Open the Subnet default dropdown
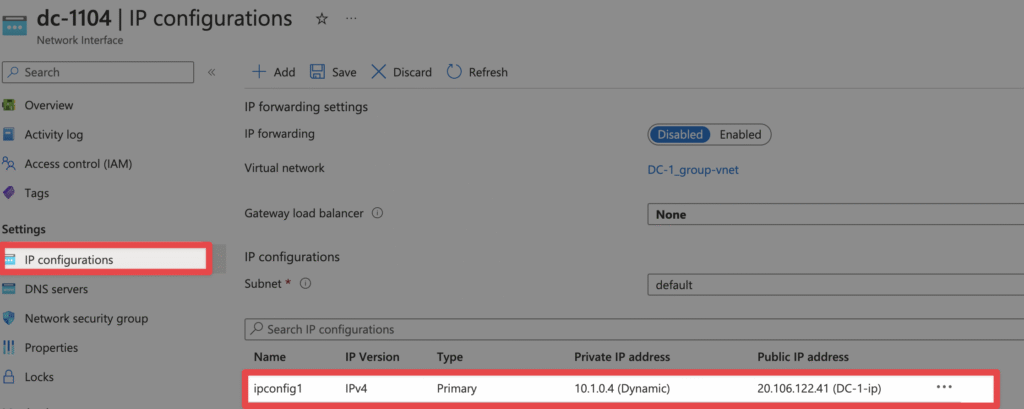 835,285
